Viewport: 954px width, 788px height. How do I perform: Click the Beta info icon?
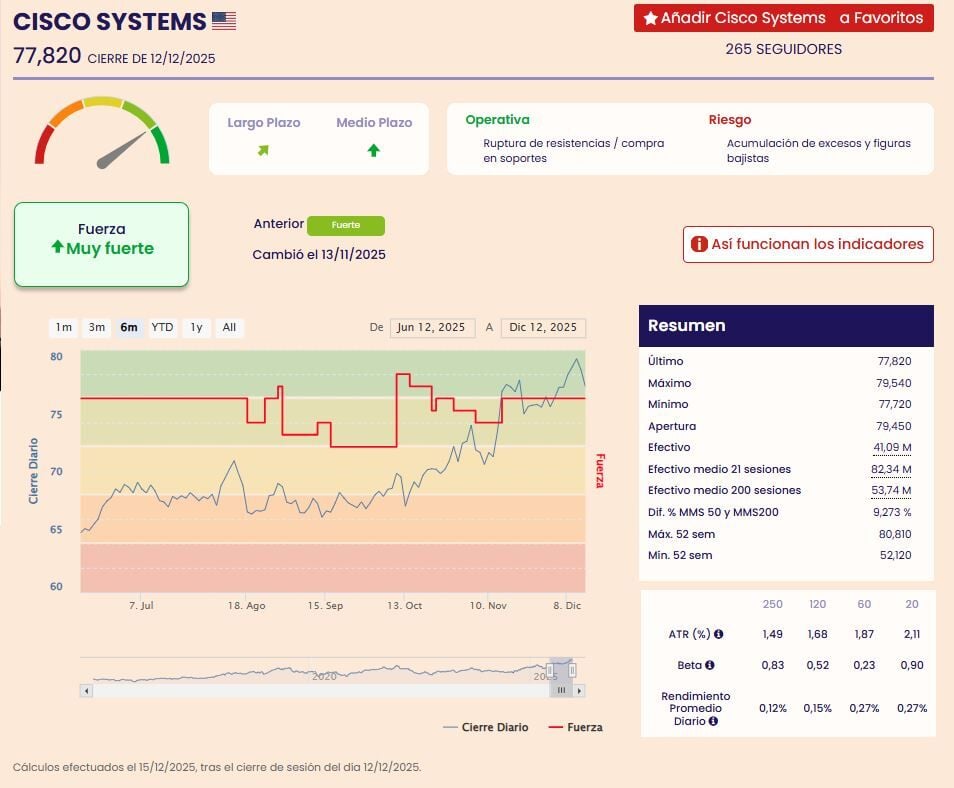pyautogui.click(x=710, y=665)
